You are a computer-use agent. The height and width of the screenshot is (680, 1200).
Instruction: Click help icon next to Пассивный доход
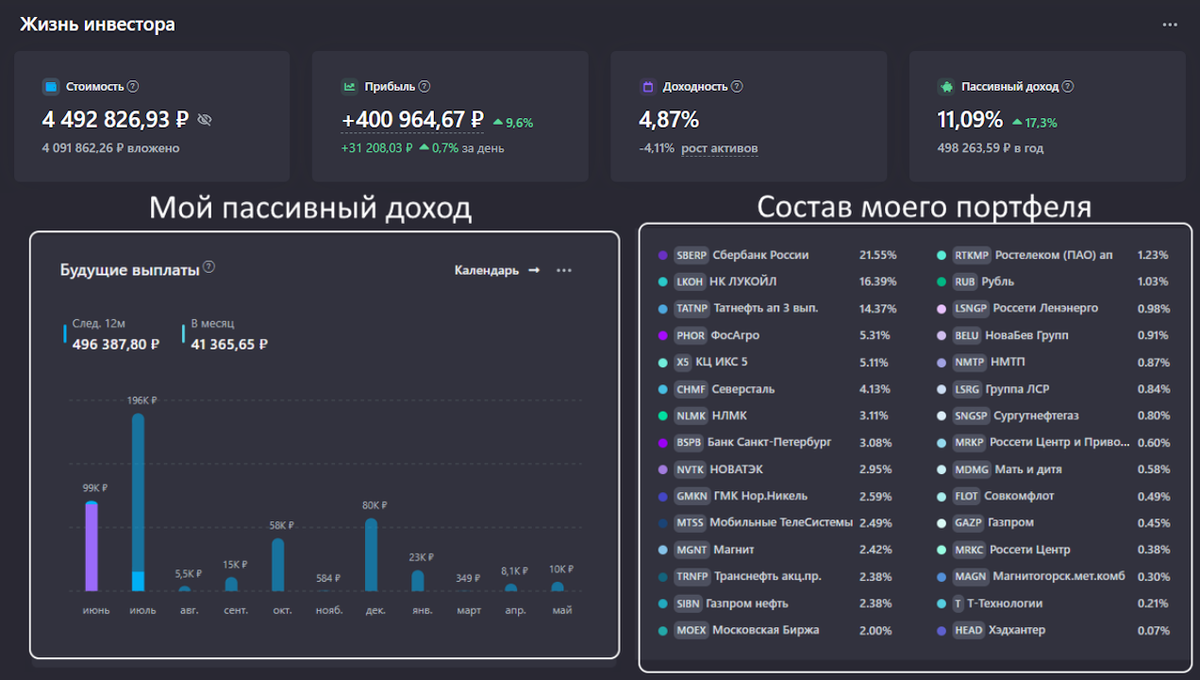pyautogui.click(x=1068, y=87)
